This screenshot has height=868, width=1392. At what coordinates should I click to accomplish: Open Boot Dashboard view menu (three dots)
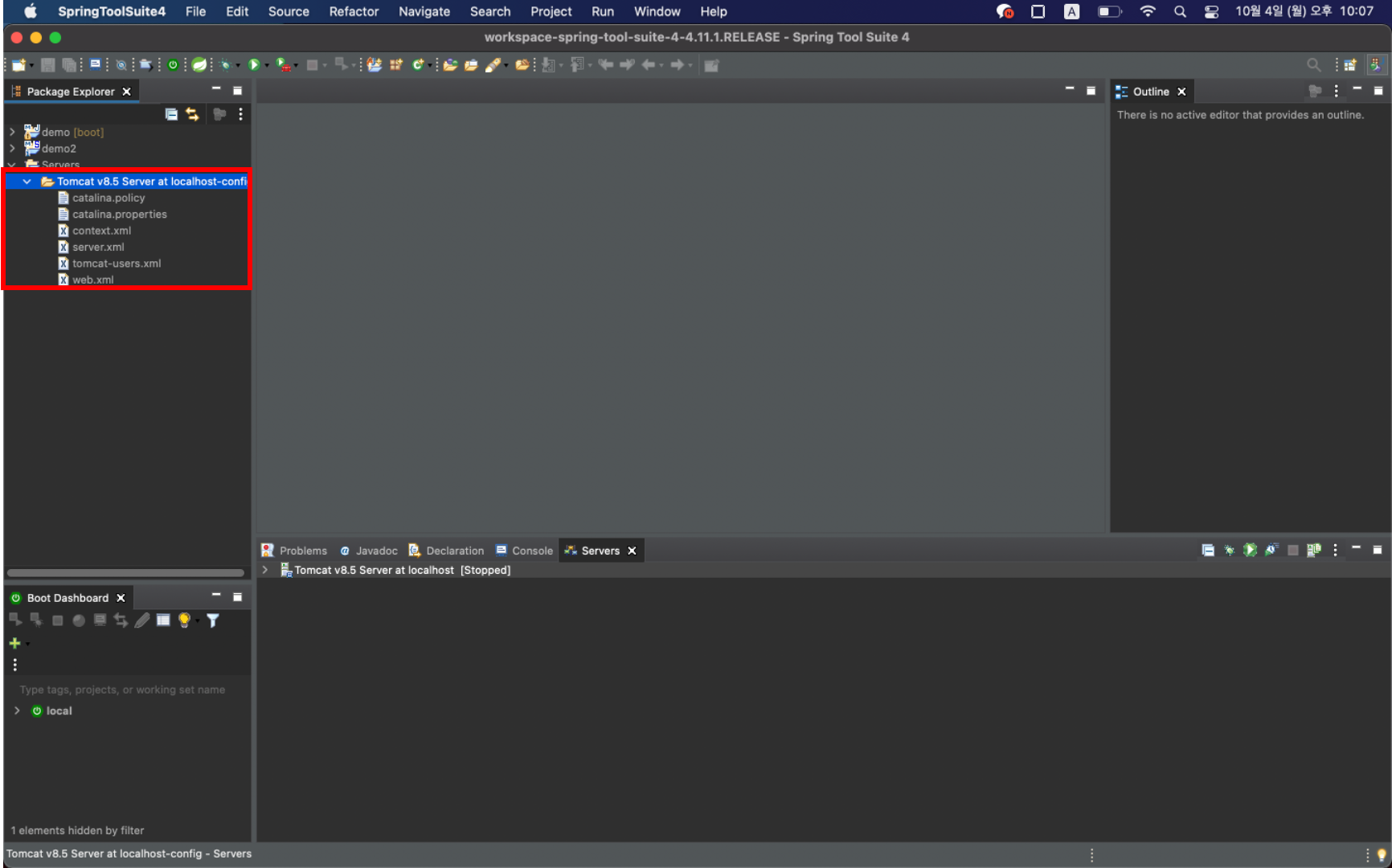(14, 665)
